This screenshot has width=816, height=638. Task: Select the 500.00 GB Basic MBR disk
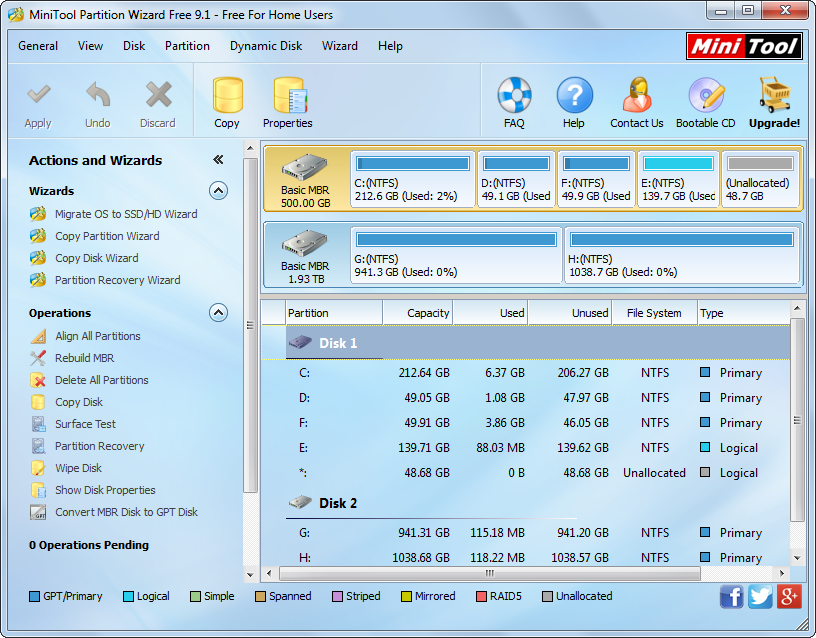pos(306,180)
